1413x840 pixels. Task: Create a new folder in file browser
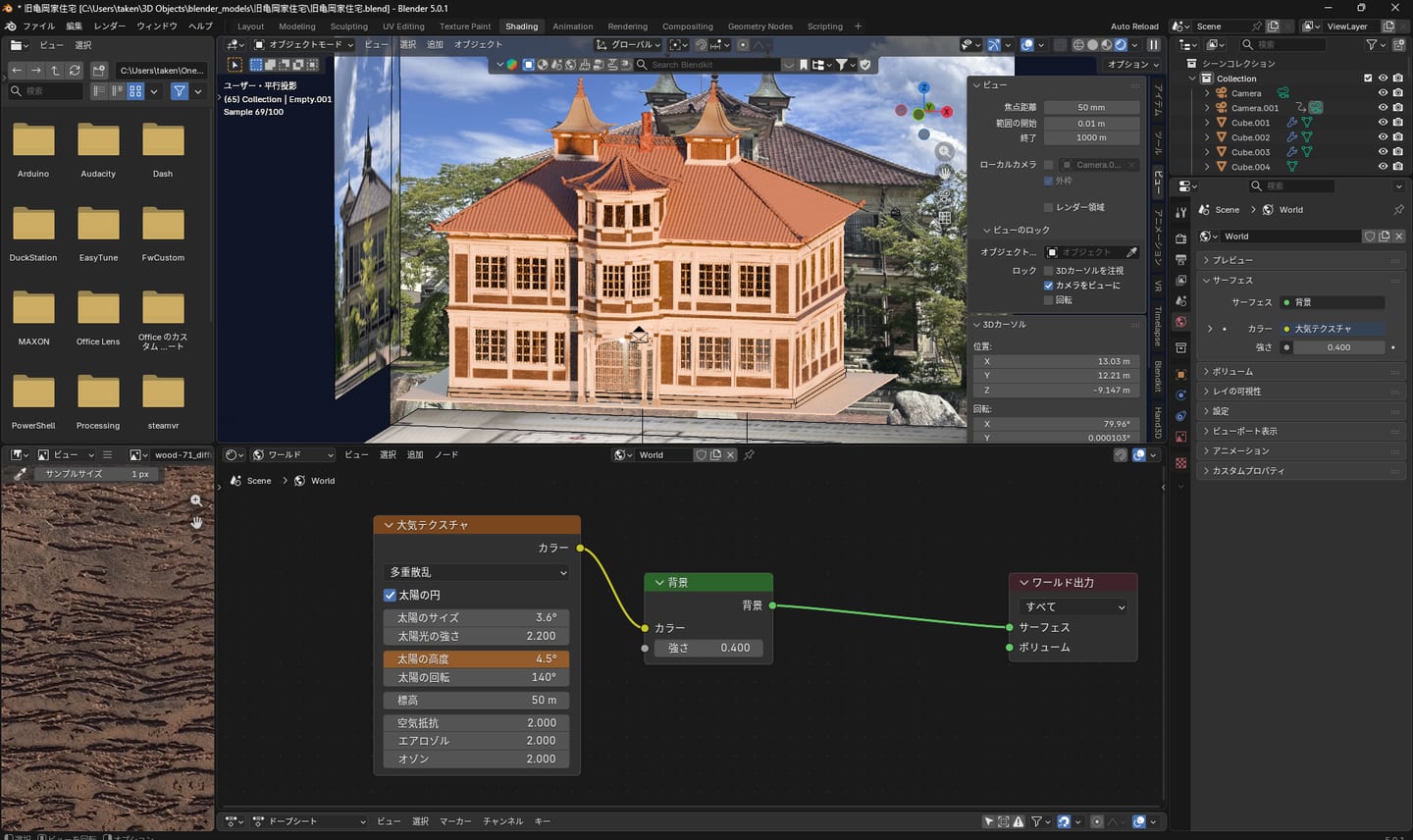tap(99, 71)
